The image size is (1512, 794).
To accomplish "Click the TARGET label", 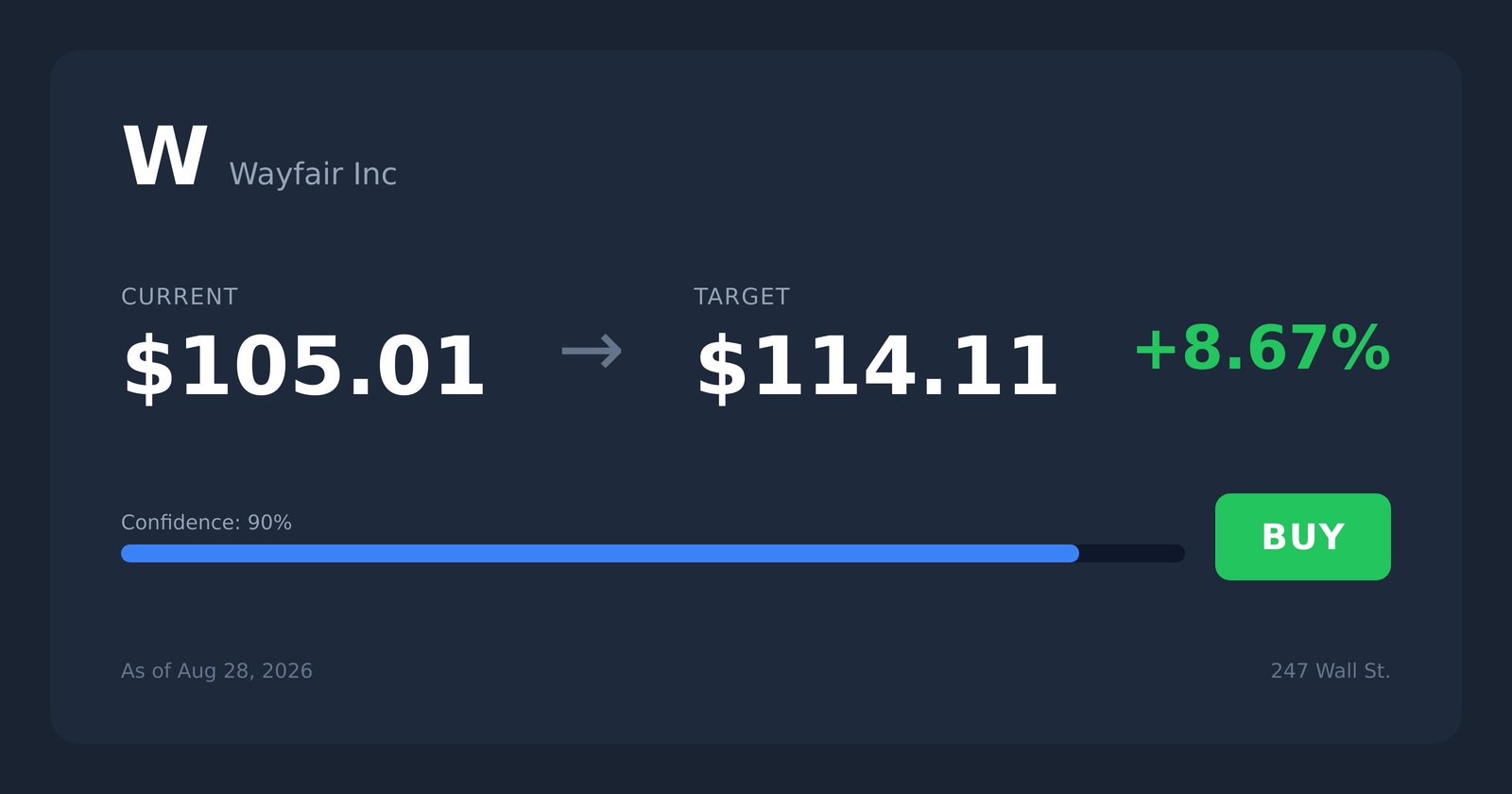I will tap(742, 297).
